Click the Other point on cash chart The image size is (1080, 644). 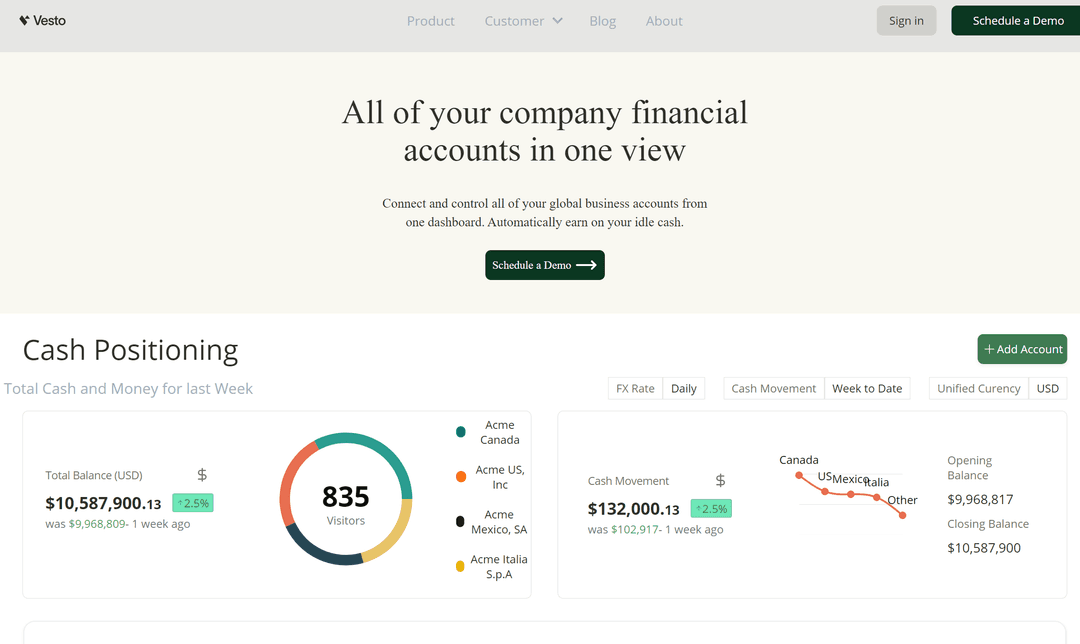tap(903, 515)
